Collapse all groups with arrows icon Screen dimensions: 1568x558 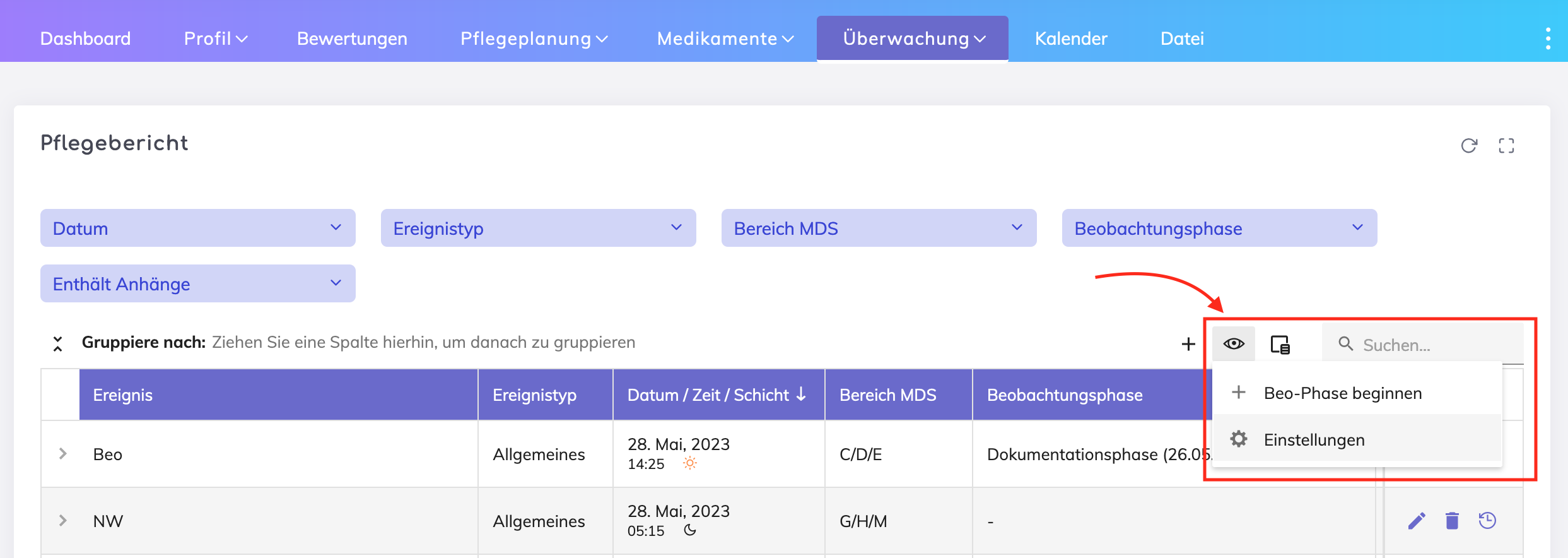tap(57, 343)
